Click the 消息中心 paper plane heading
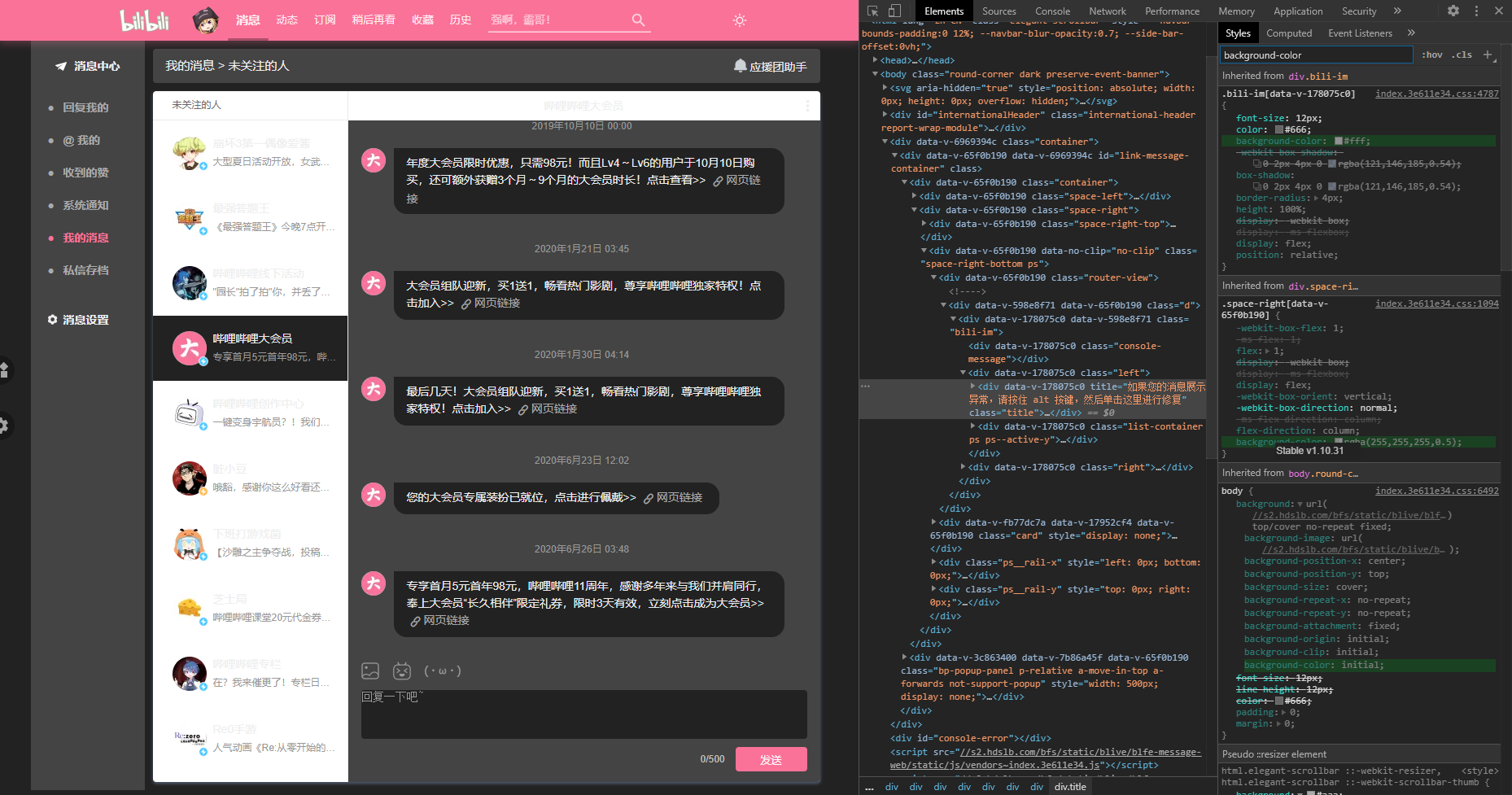This screenshot has width=1512, height=795. [x=87, y=66]
